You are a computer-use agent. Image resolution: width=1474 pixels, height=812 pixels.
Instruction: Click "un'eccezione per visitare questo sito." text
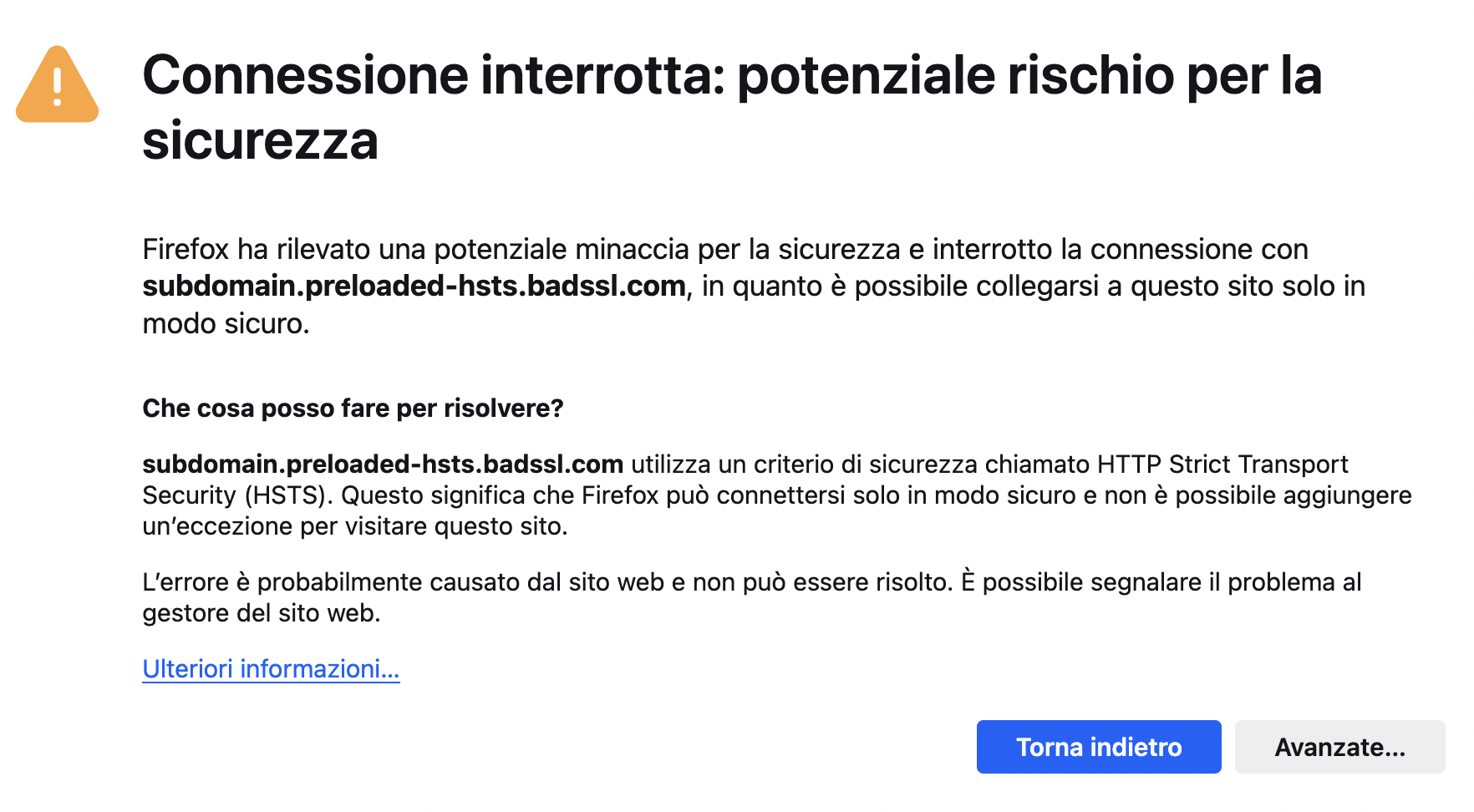tap(355, 526)
